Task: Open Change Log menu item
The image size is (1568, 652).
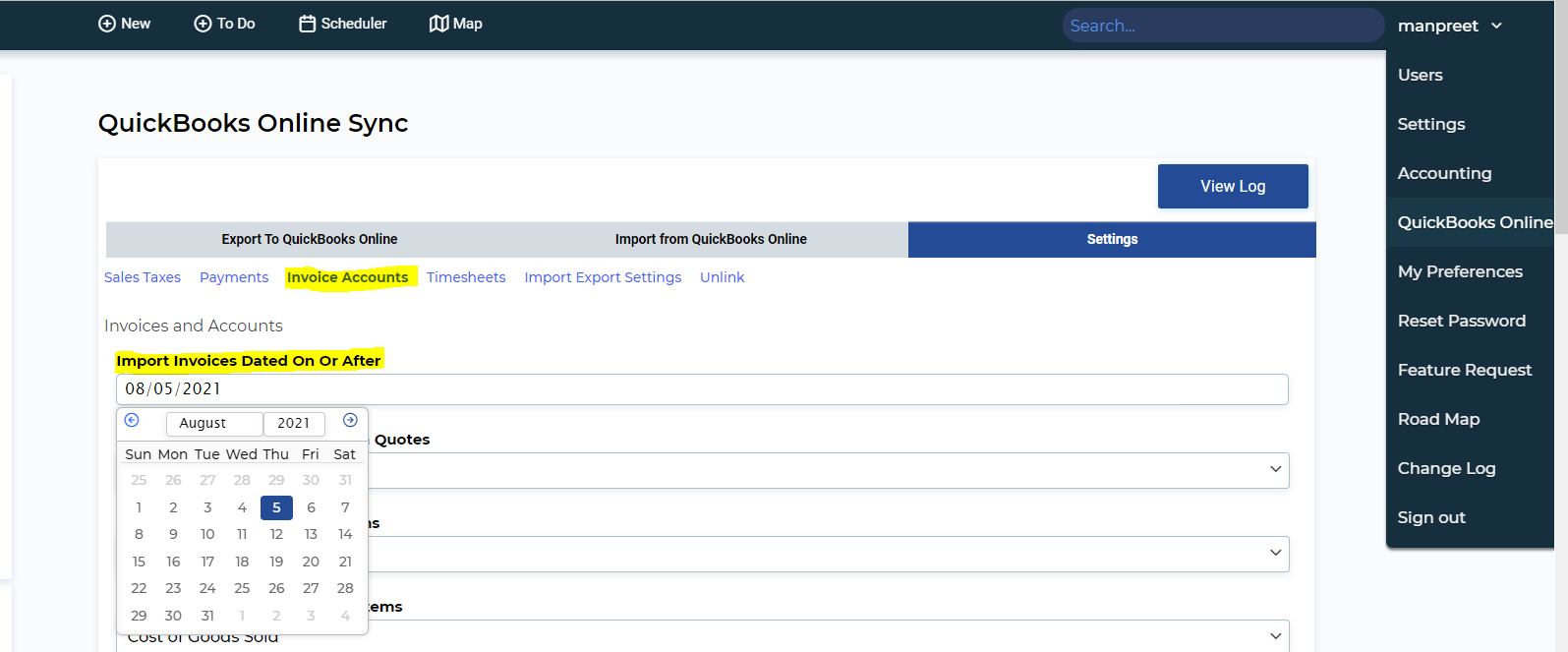Action: [x=1446, y=468]
